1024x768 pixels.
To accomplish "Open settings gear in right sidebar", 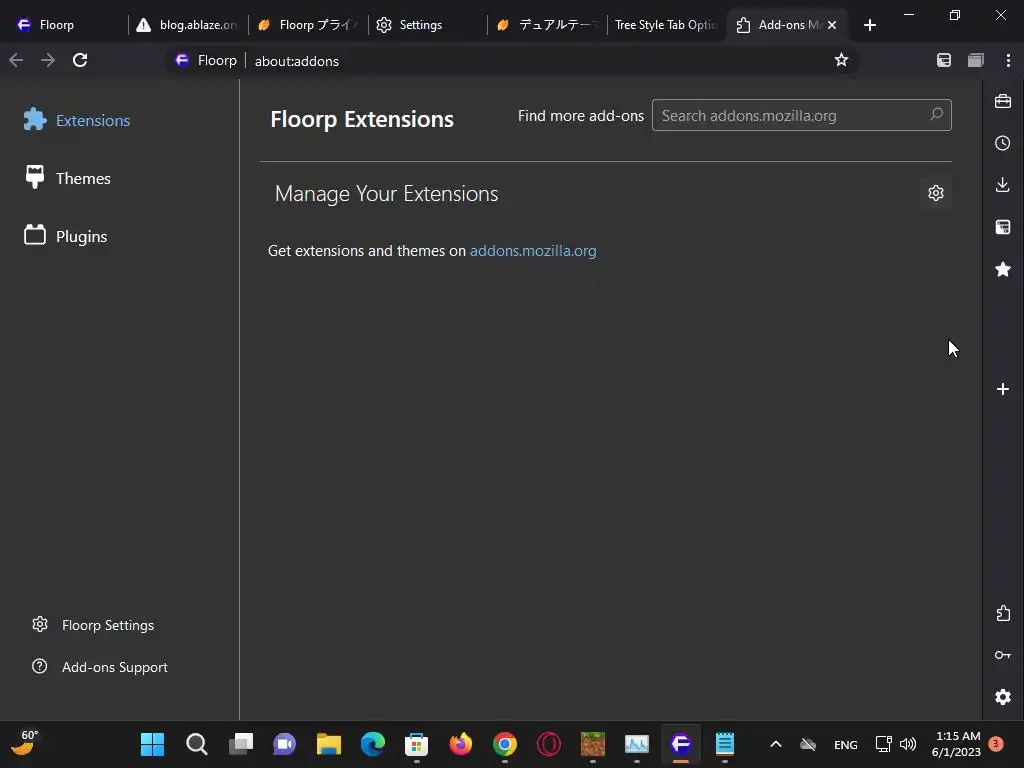I will (x=1003, y=697).
